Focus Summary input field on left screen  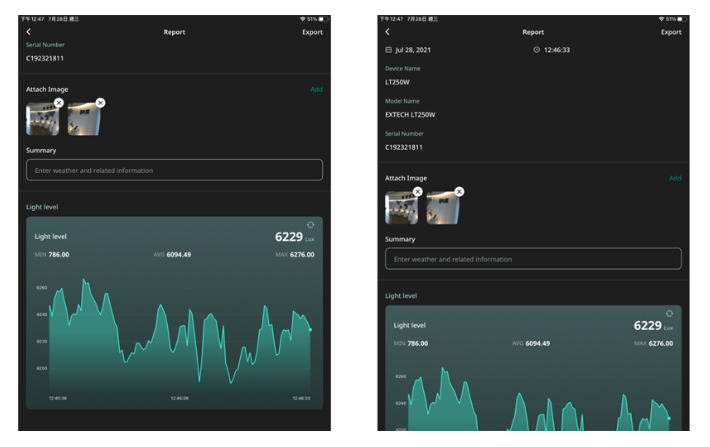click(x=174, y=170)
